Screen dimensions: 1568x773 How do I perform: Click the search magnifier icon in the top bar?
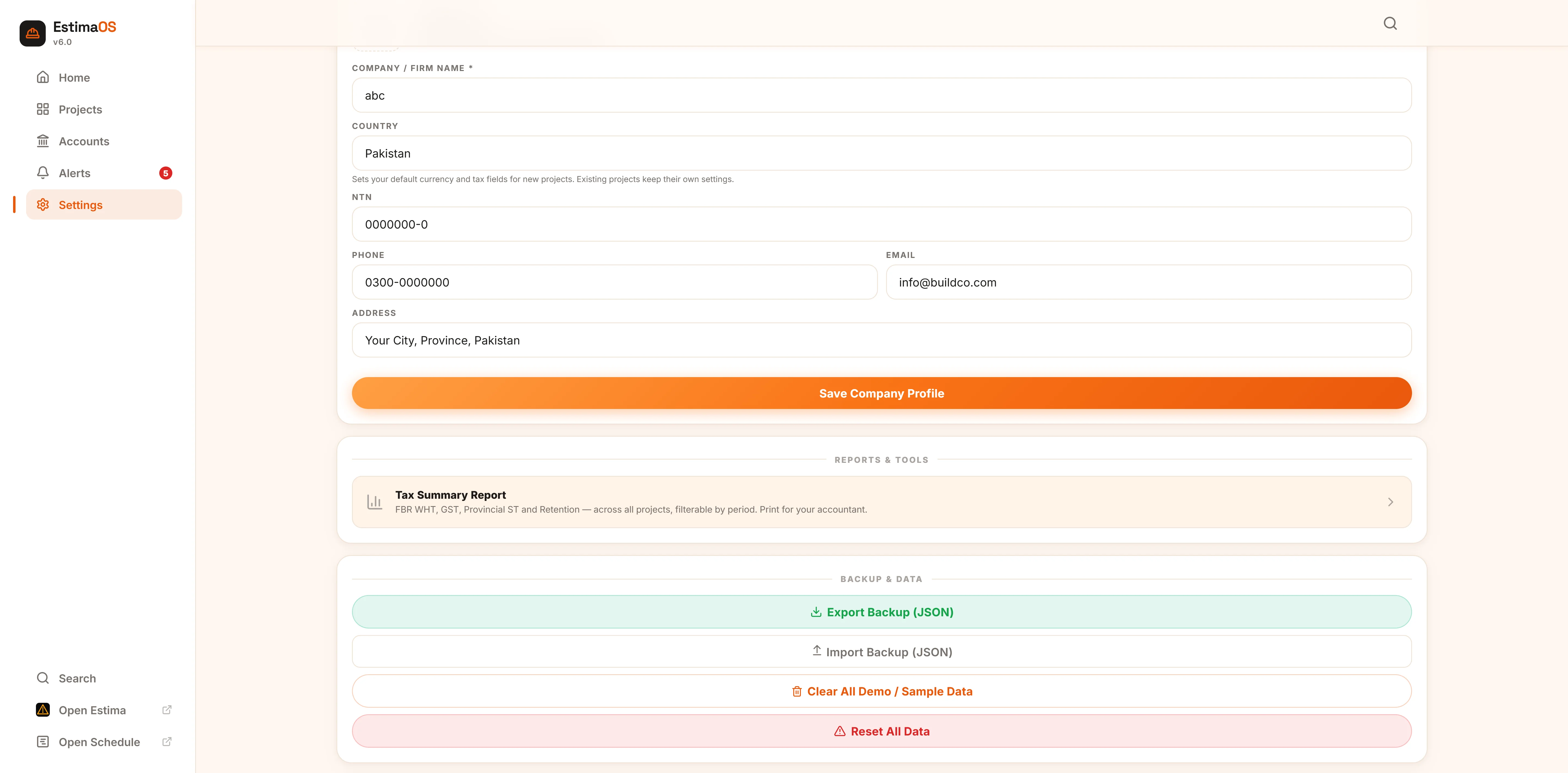click(1390, 23)
